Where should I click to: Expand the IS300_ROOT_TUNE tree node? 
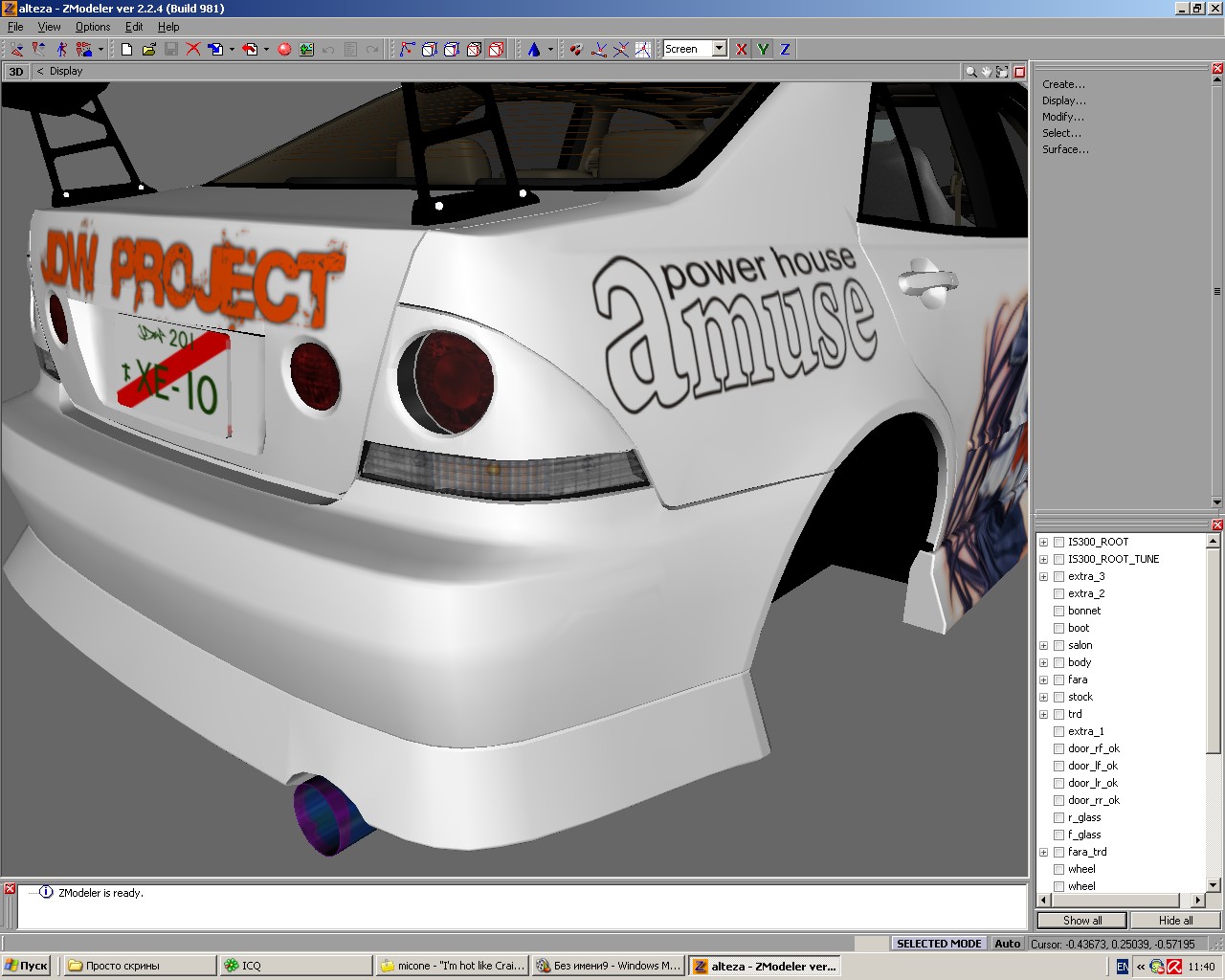[1043, 559]
